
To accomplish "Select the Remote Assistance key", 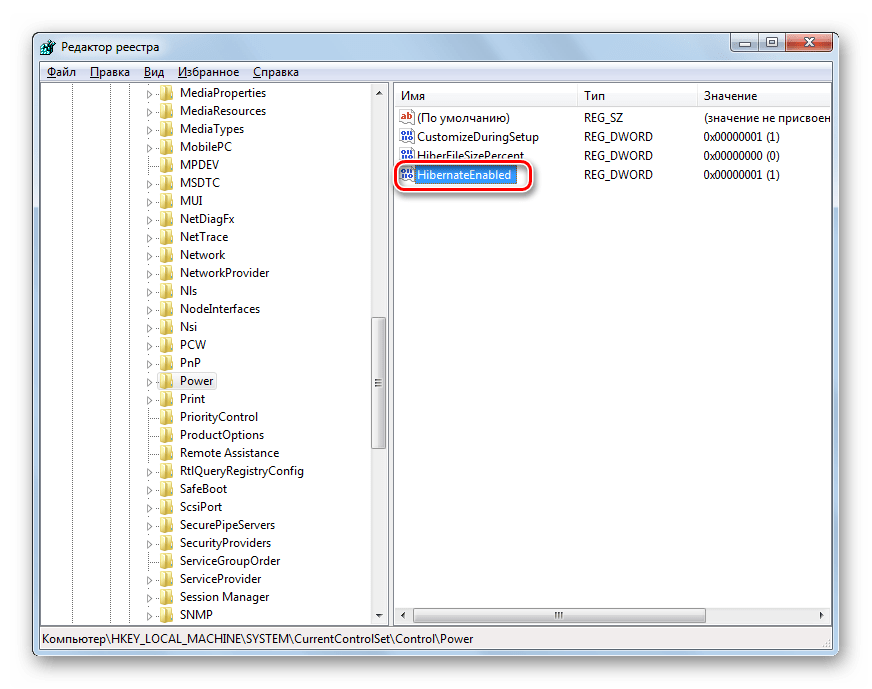I will pyautogui.click(x=229, y=453).
